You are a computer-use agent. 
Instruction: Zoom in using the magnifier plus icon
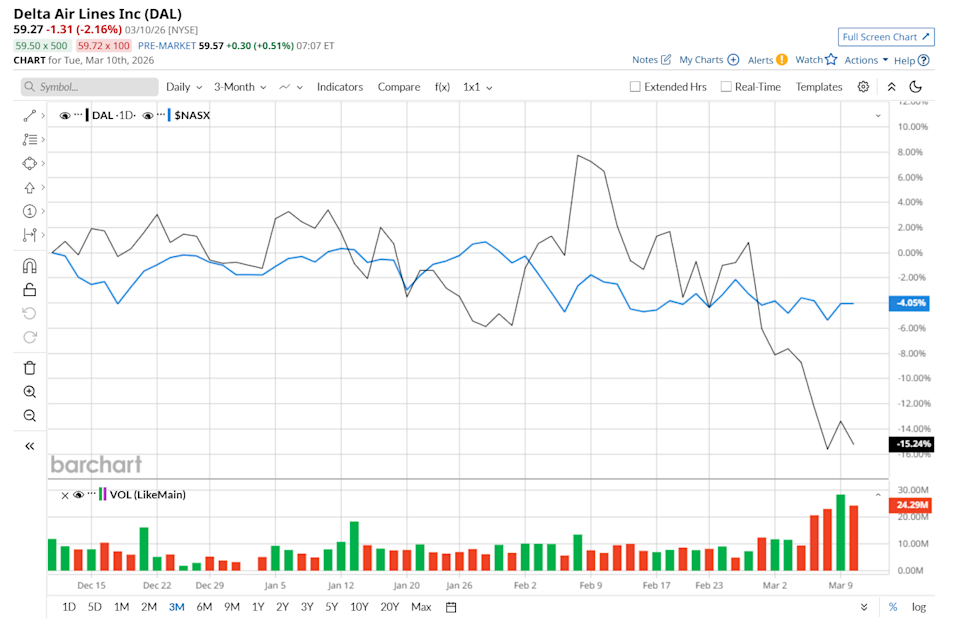(x=29, y=392)
